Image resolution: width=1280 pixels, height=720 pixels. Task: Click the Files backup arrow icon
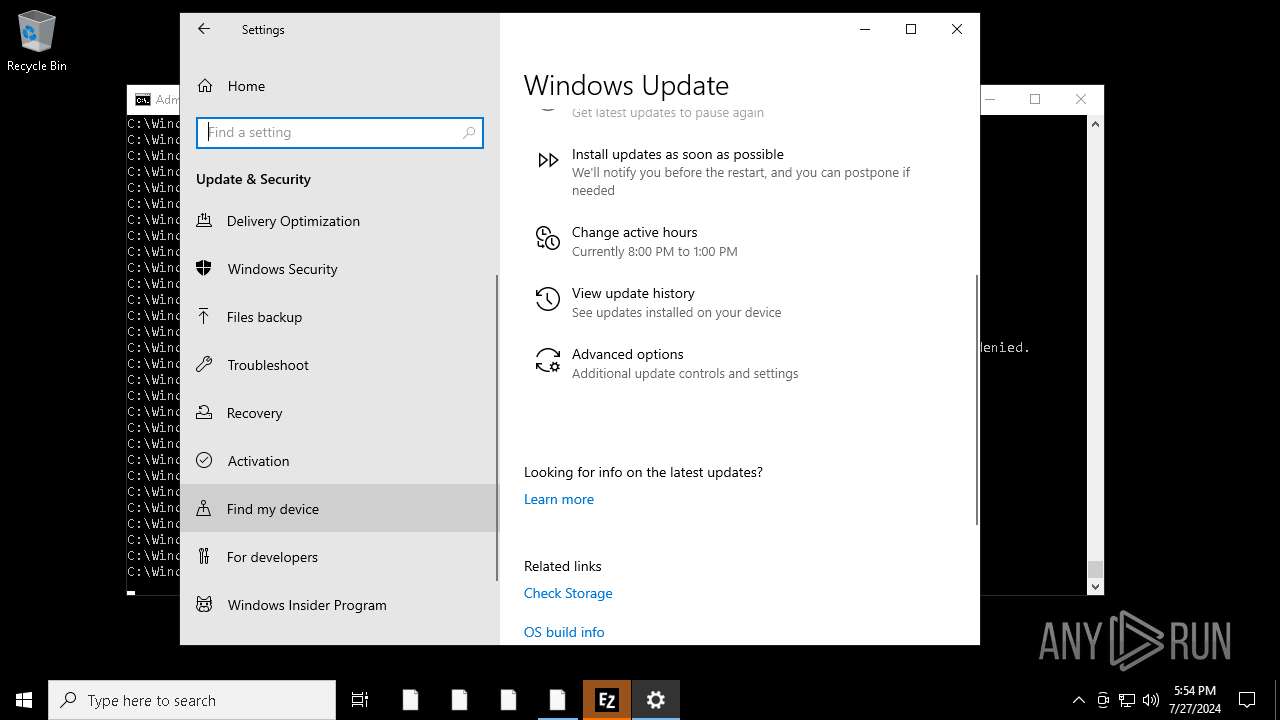[x=204, y=317]
